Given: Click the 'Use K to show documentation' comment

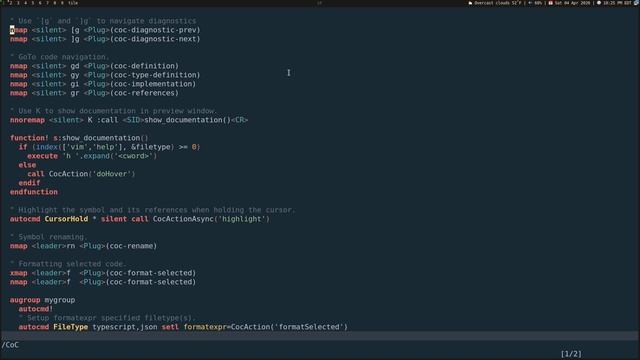Looking at the screenshot, I should pyautogui.click(x=113, y=111).
